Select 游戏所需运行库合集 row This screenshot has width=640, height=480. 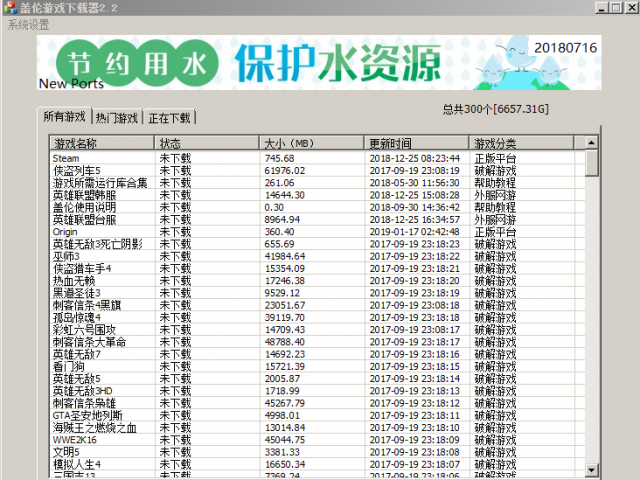316,183
